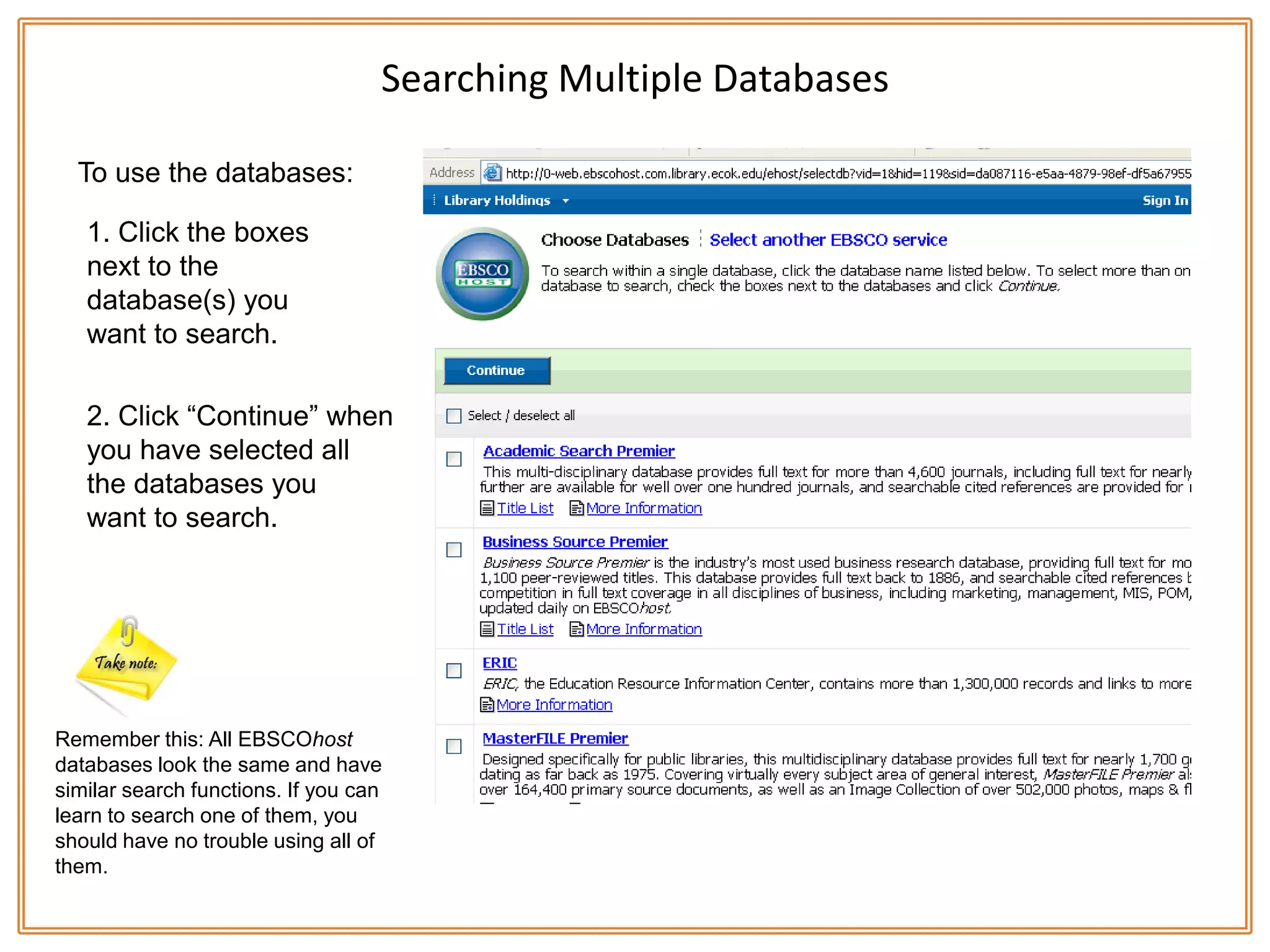
Task: Open the ERIC database link
Action: (499, 663)
